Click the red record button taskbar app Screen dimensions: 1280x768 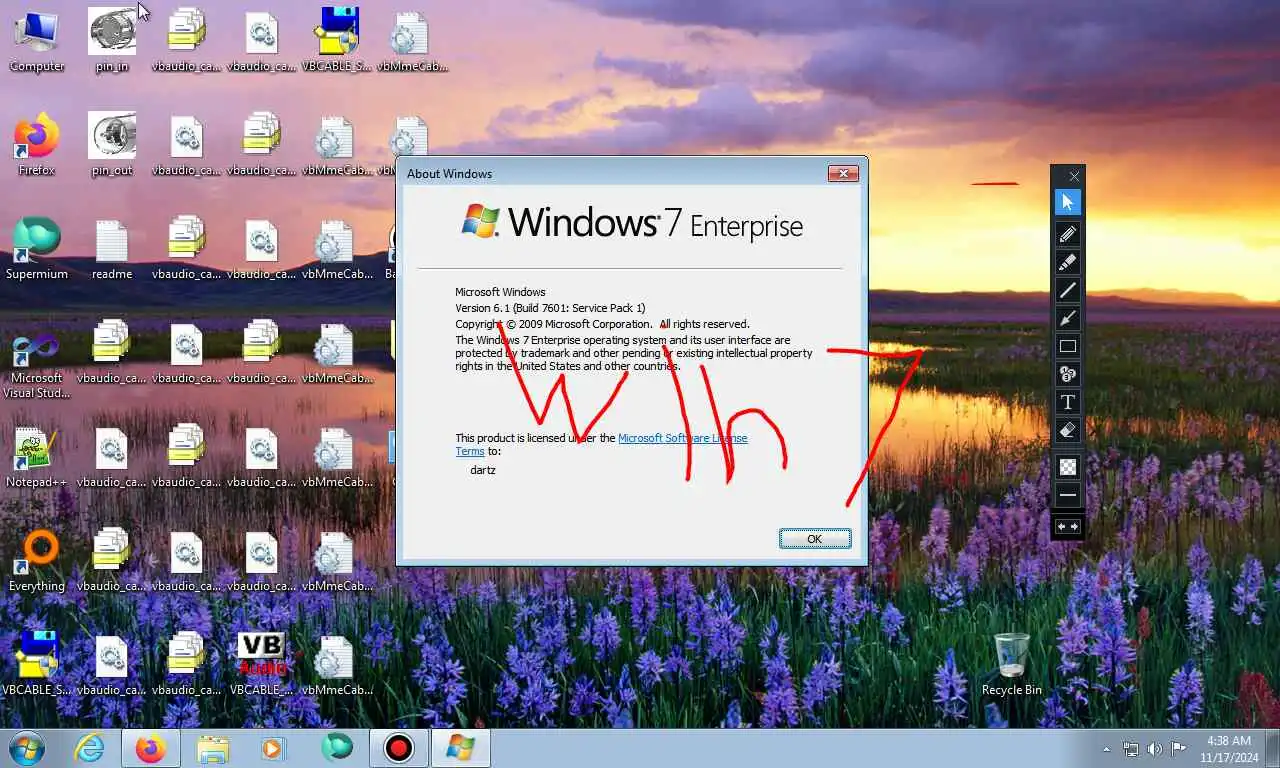tap(399, 748)
